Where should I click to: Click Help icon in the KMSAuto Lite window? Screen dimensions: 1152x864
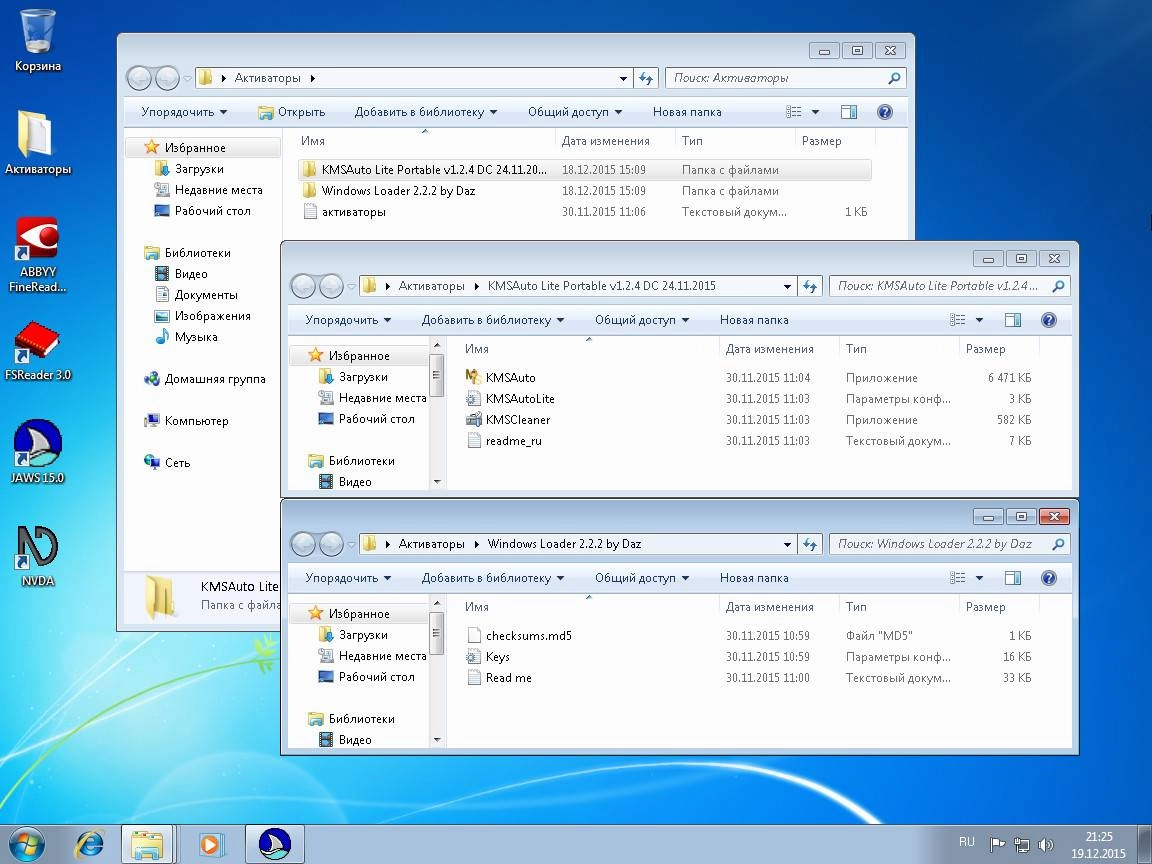click(x=1048, y=320)
